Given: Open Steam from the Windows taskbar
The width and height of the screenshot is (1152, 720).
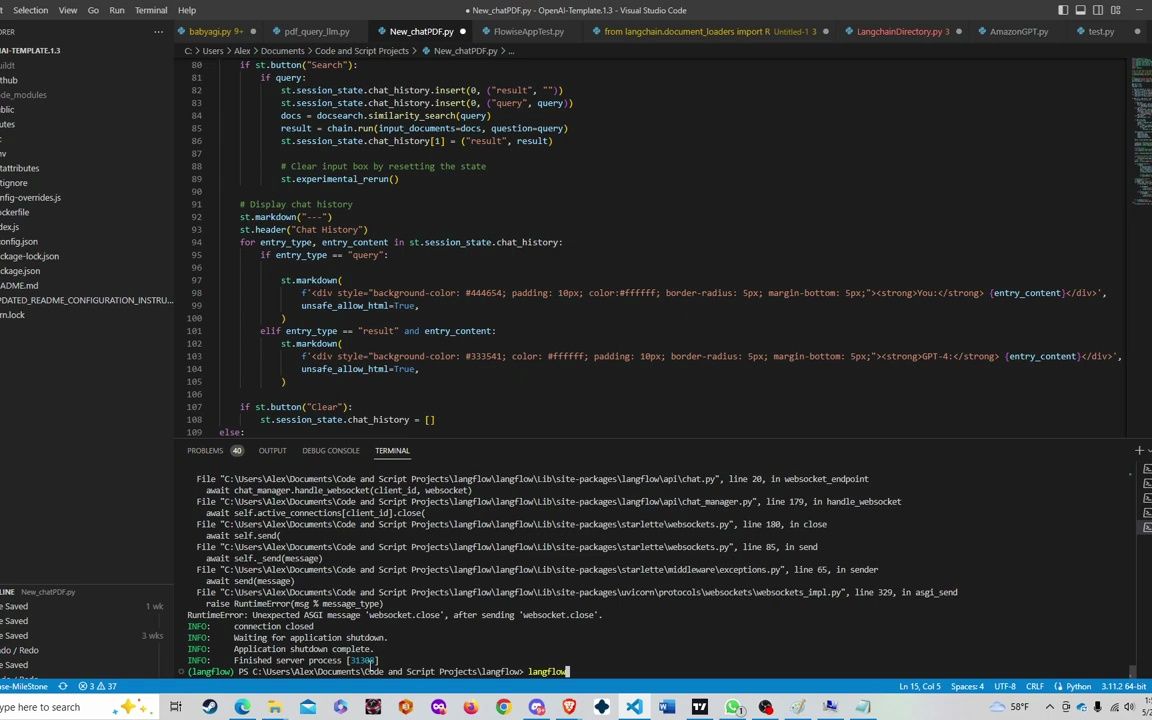Looking at the screenshot, I should 209,707.
